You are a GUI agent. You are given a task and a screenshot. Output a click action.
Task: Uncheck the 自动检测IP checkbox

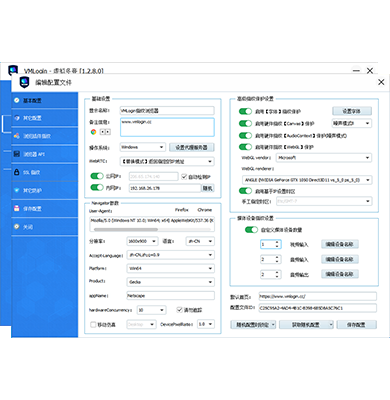[x=184, y=176]
